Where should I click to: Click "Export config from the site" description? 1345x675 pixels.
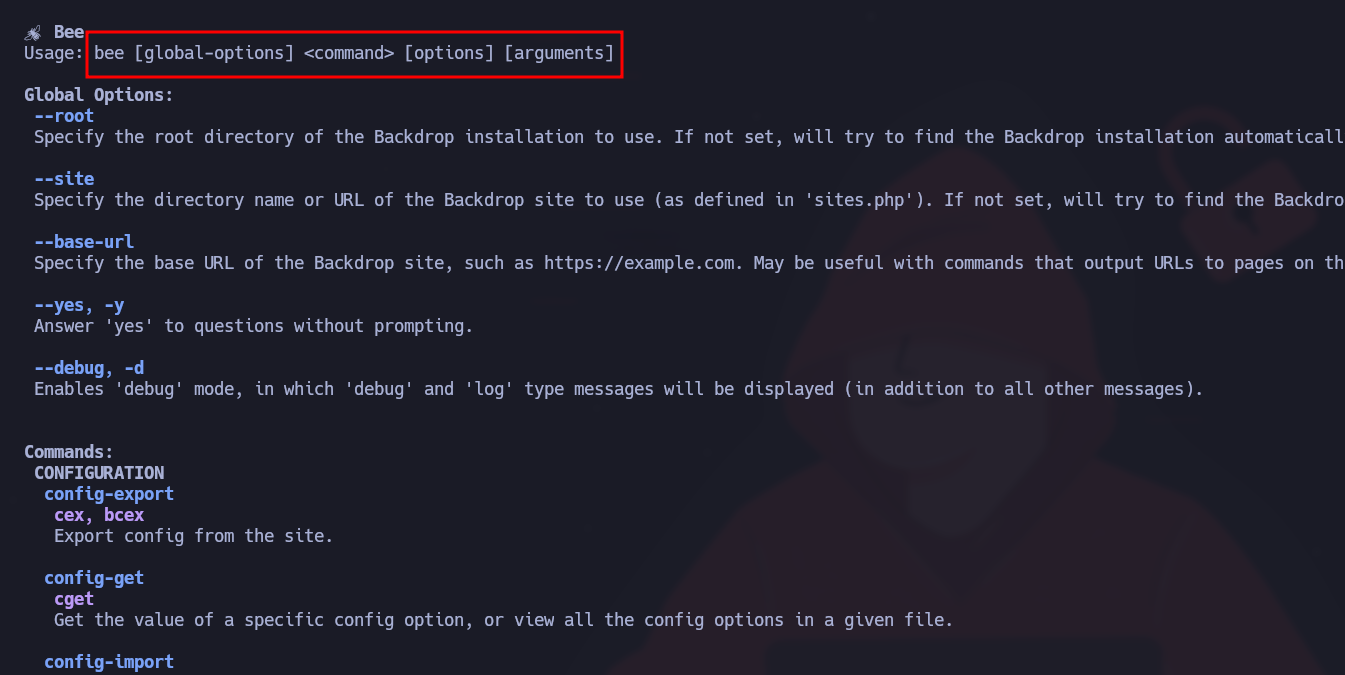(193, 536)
